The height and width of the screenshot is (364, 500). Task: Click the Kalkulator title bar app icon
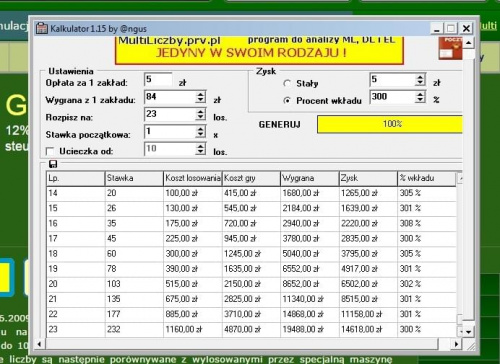pos(42,28)
